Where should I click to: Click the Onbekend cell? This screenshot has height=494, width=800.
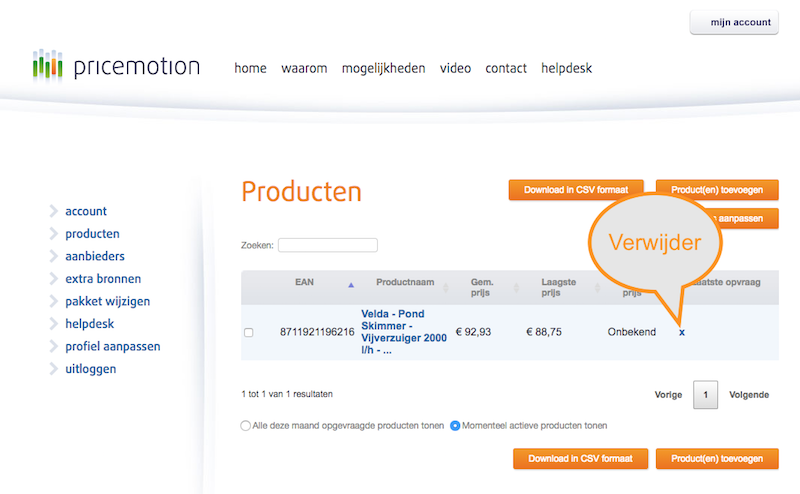pyautogui.click(x=632, y=332)
